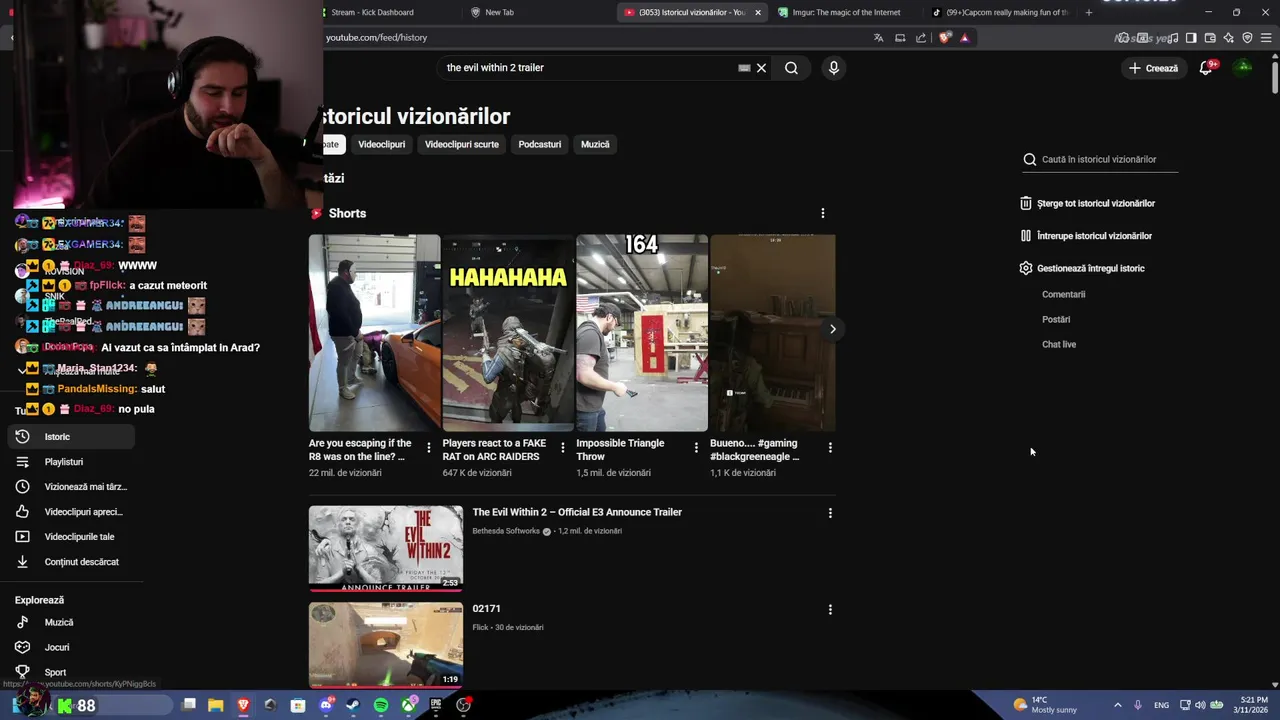Open Videoclipuri apreciate in sidebar
The height and width of the screenshot is (720, 1280).
pos(70,512)
